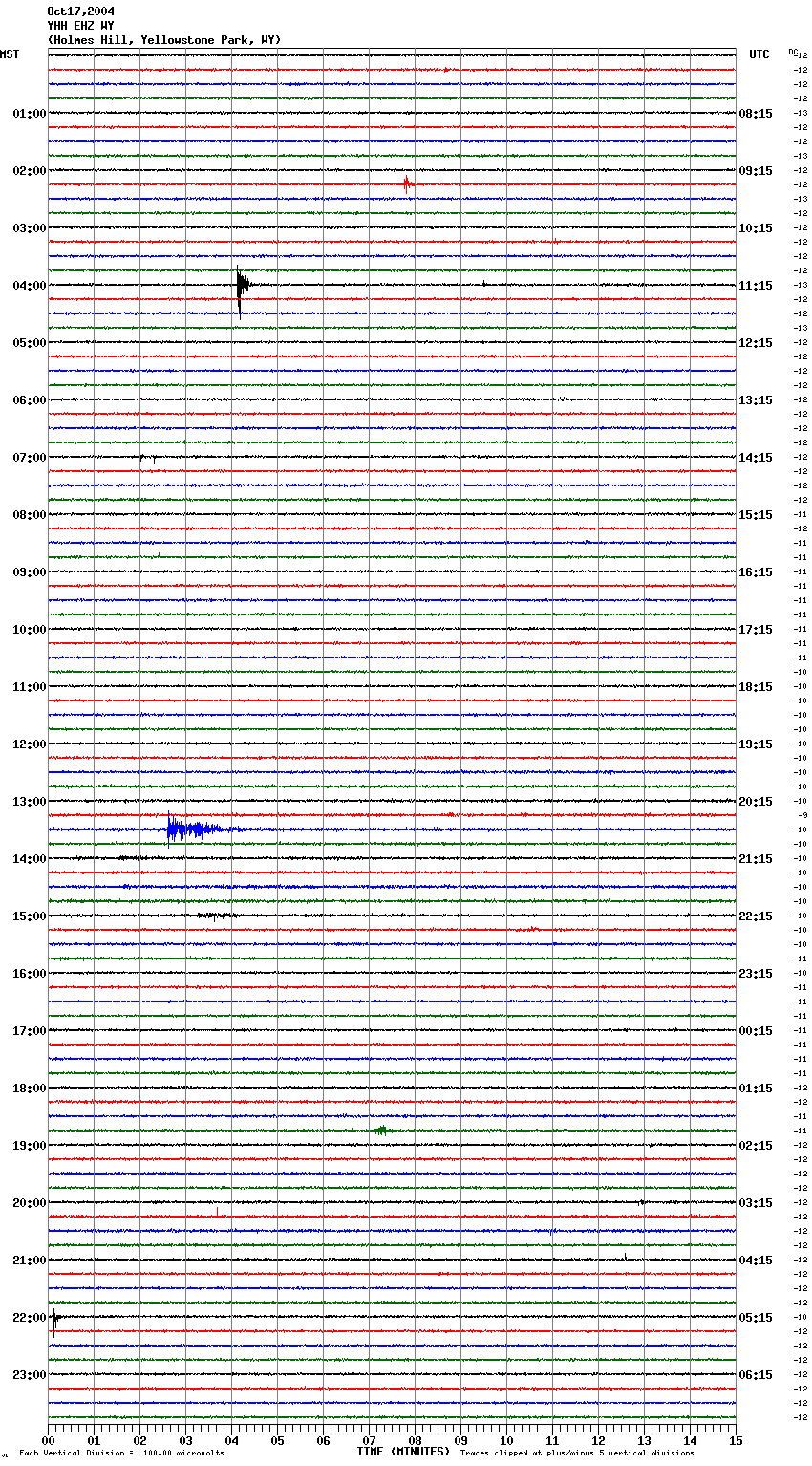Click the "06:15" UTC time label
The image size is (812, 1466).
(x=756, y=1375)
